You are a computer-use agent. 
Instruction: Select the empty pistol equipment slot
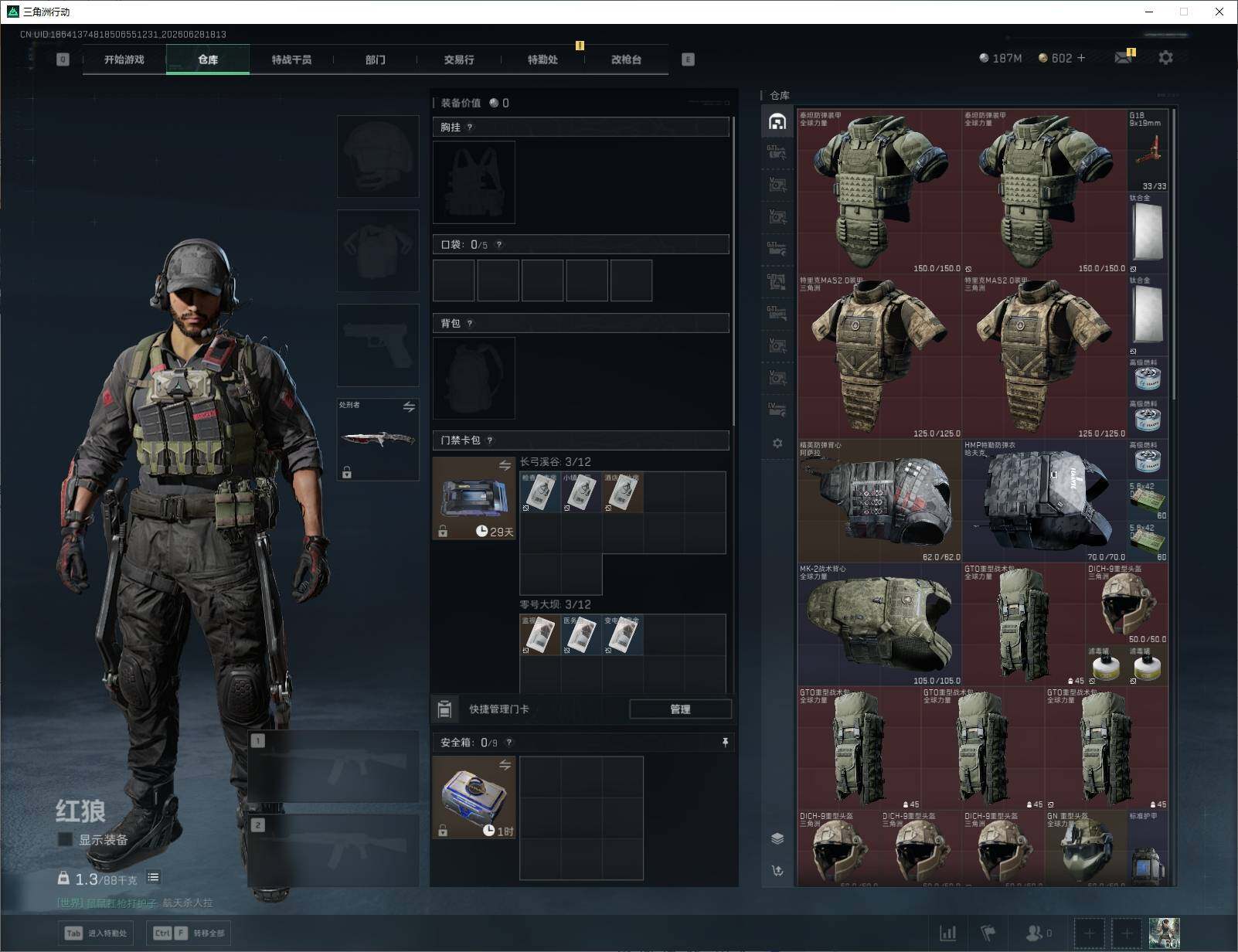378,345
